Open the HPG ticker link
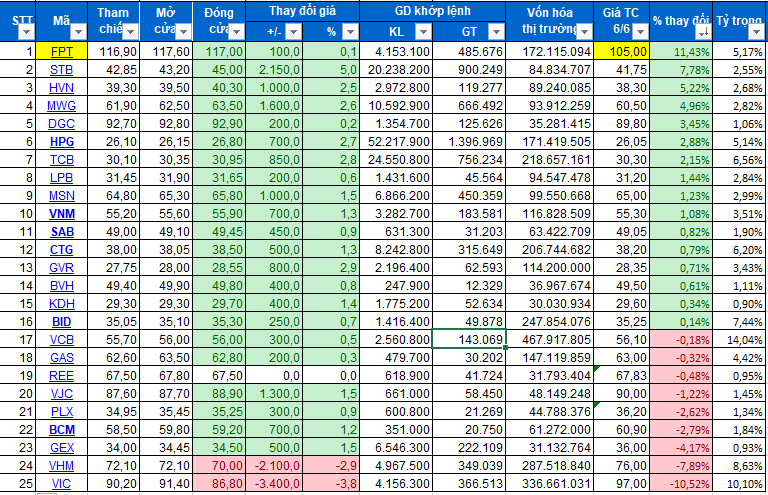This screenshot has height=495, width=768. (x=62, y=142)
